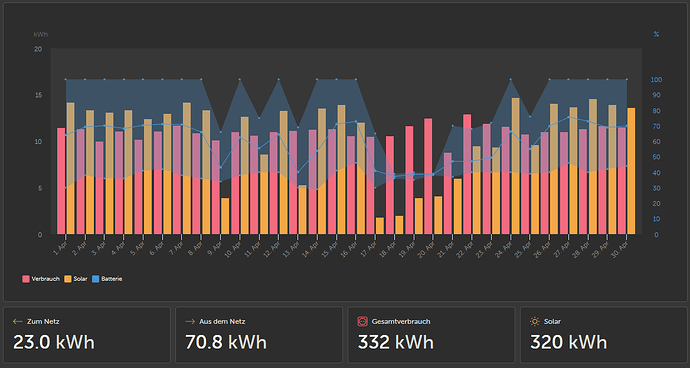
Task: Open the Gesamtverbrauch 332 kWh card
Action: (x=431, y=335)
